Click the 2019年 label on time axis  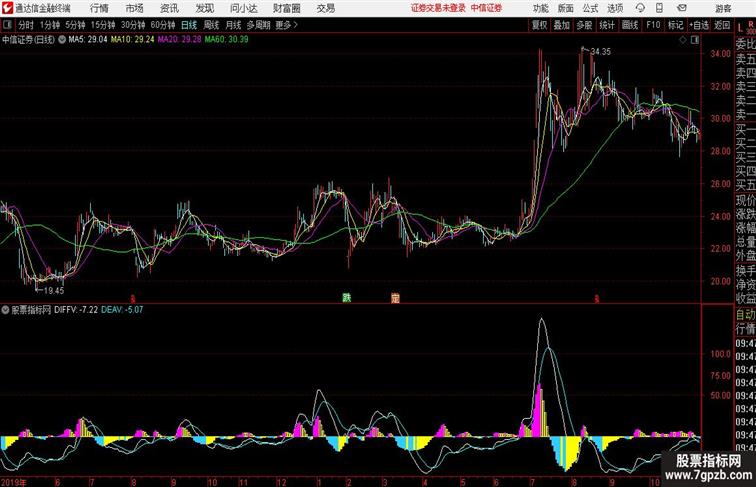tap(14, 482)
